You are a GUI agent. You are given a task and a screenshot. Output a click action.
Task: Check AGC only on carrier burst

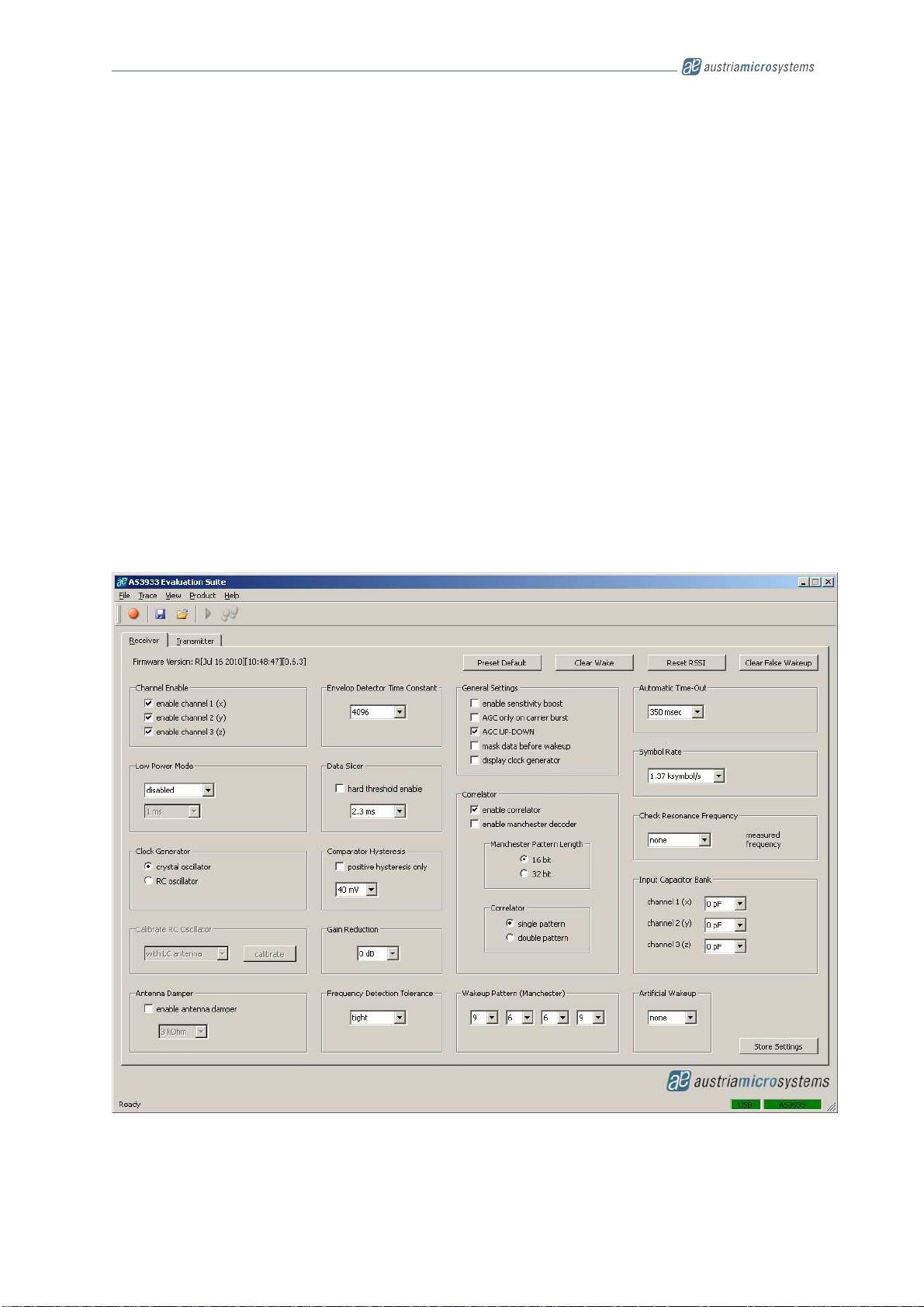click(x=475, y=717)
